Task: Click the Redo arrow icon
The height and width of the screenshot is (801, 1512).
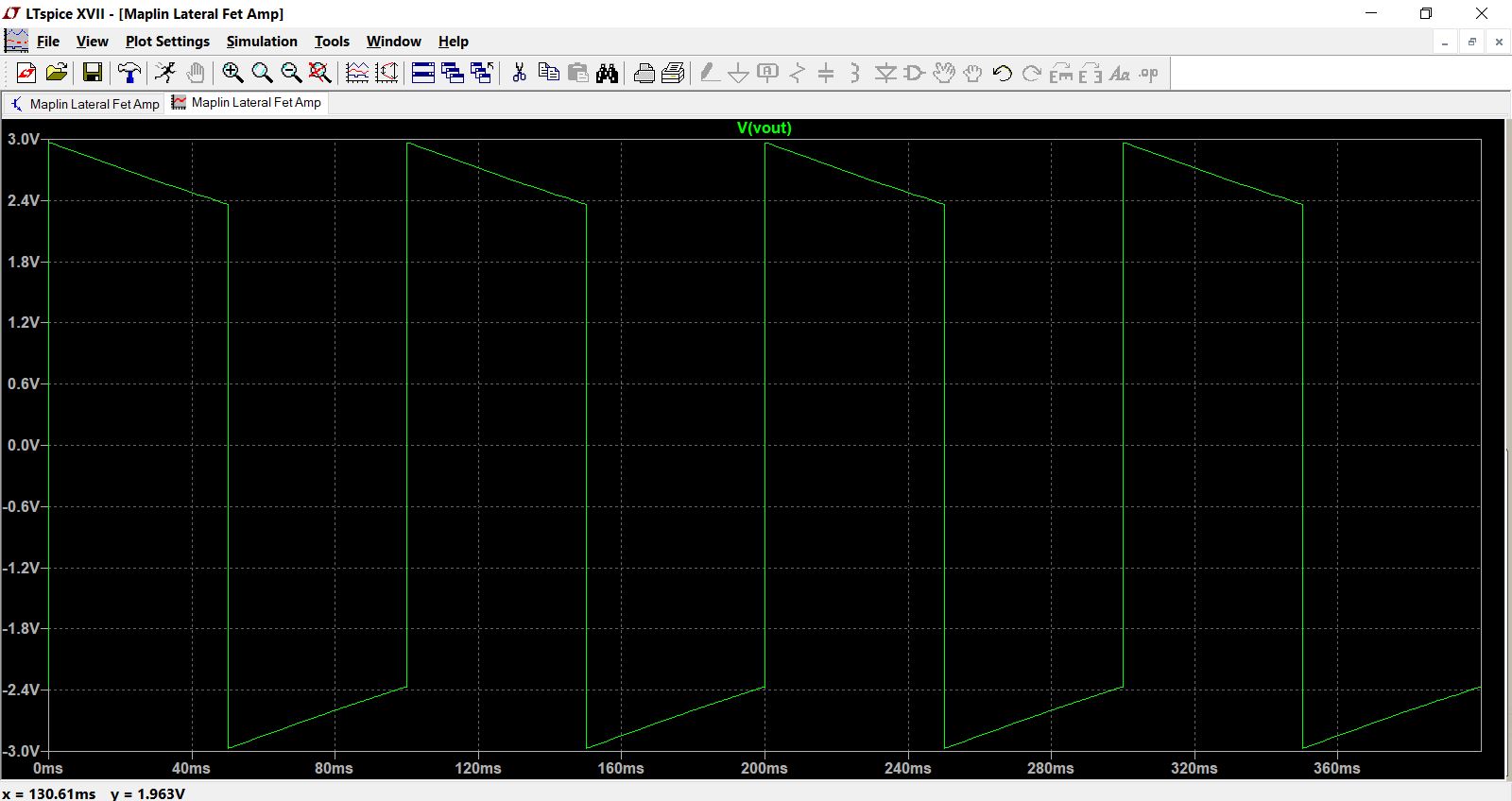Action: click(x=1032, y=73)
